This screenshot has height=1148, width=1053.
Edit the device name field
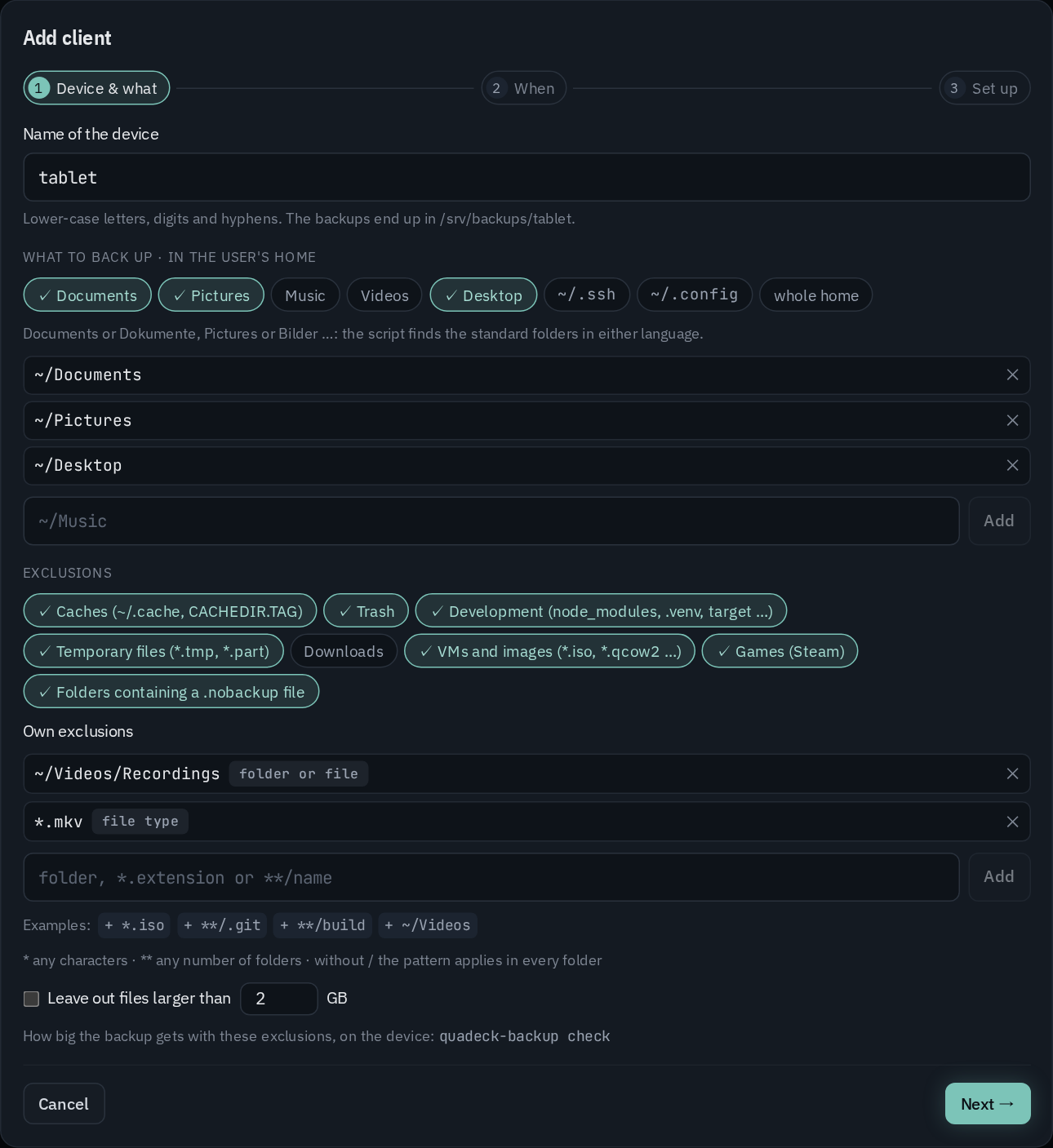pos(526,177)
